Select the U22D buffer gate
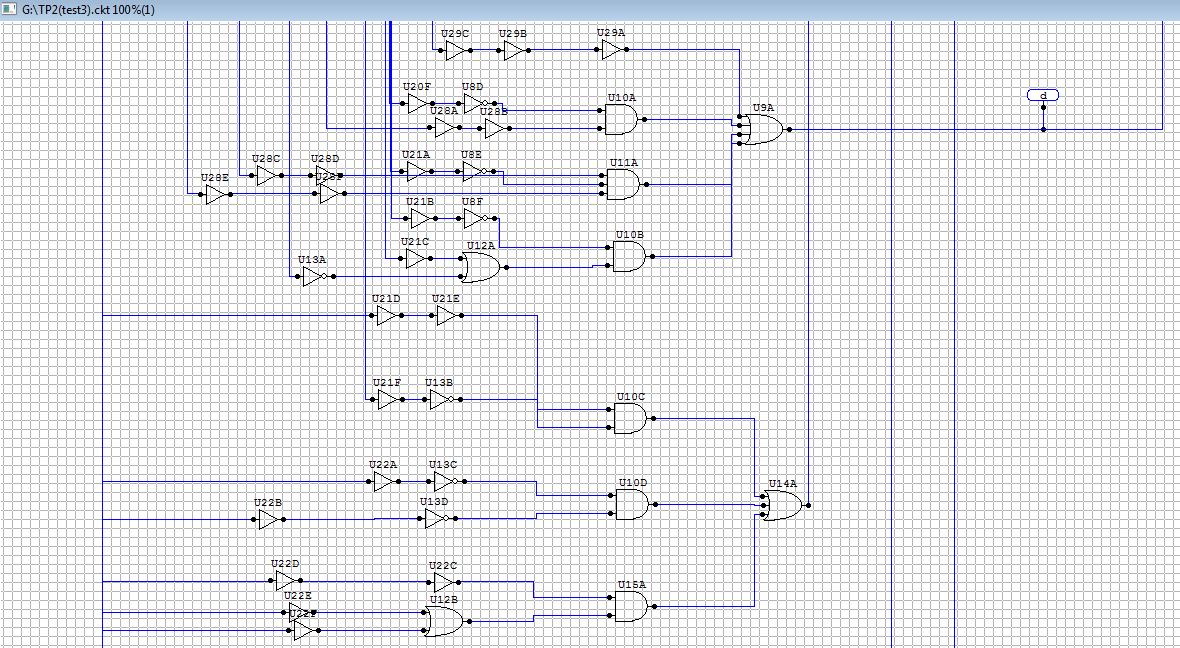 pos(285,581)
